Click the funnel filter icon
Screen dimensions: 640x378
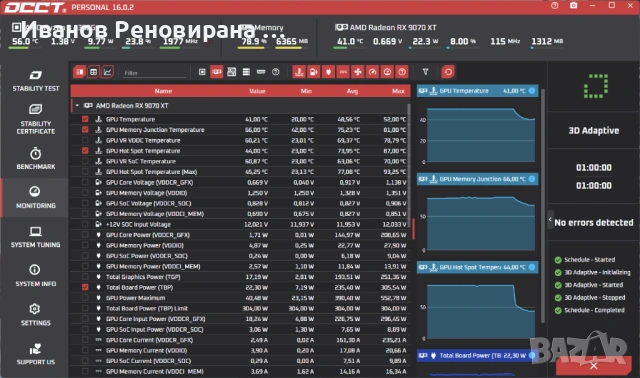425,72
